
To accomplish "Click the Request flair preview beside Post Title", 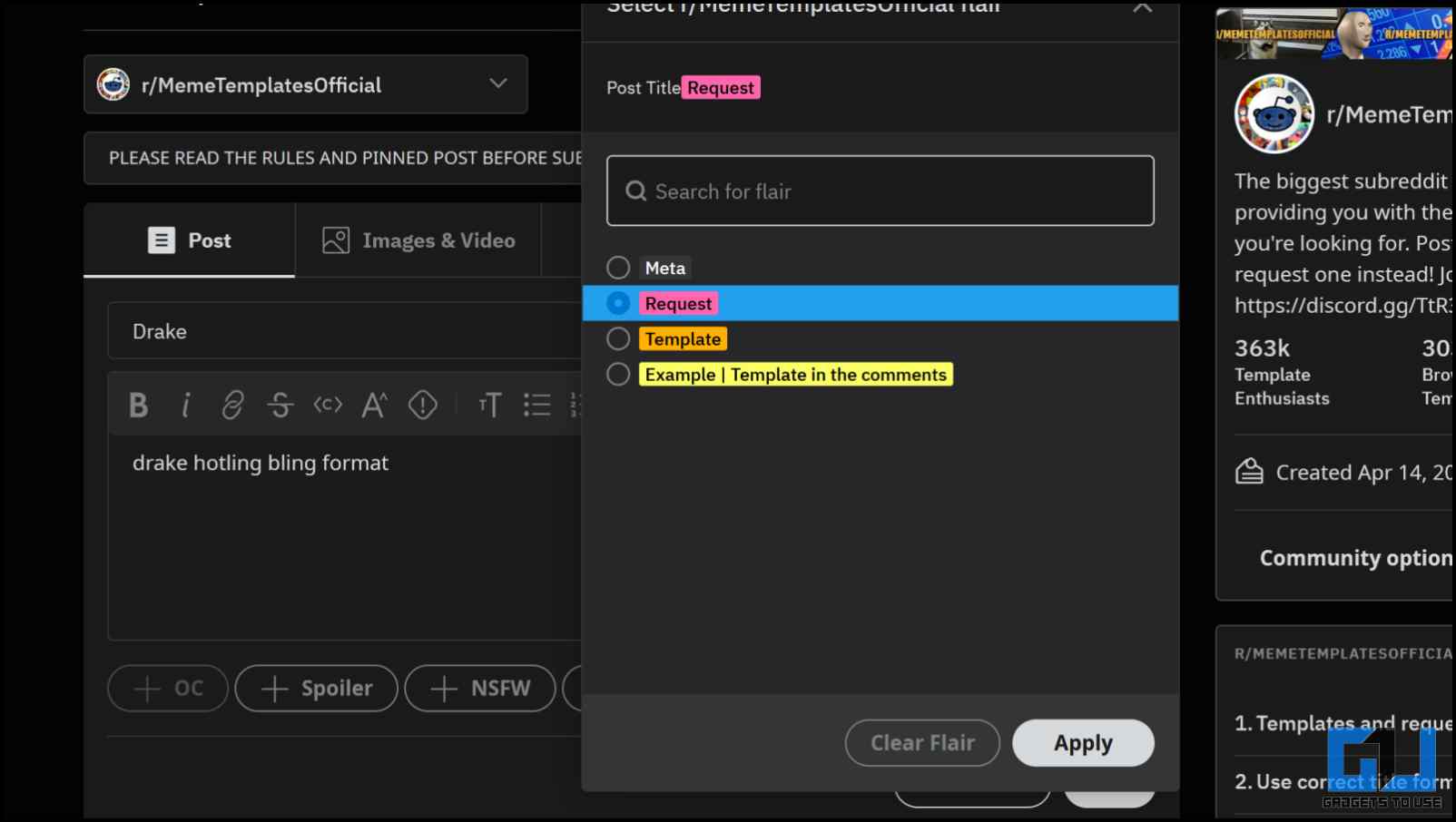I will pos(721,88).
